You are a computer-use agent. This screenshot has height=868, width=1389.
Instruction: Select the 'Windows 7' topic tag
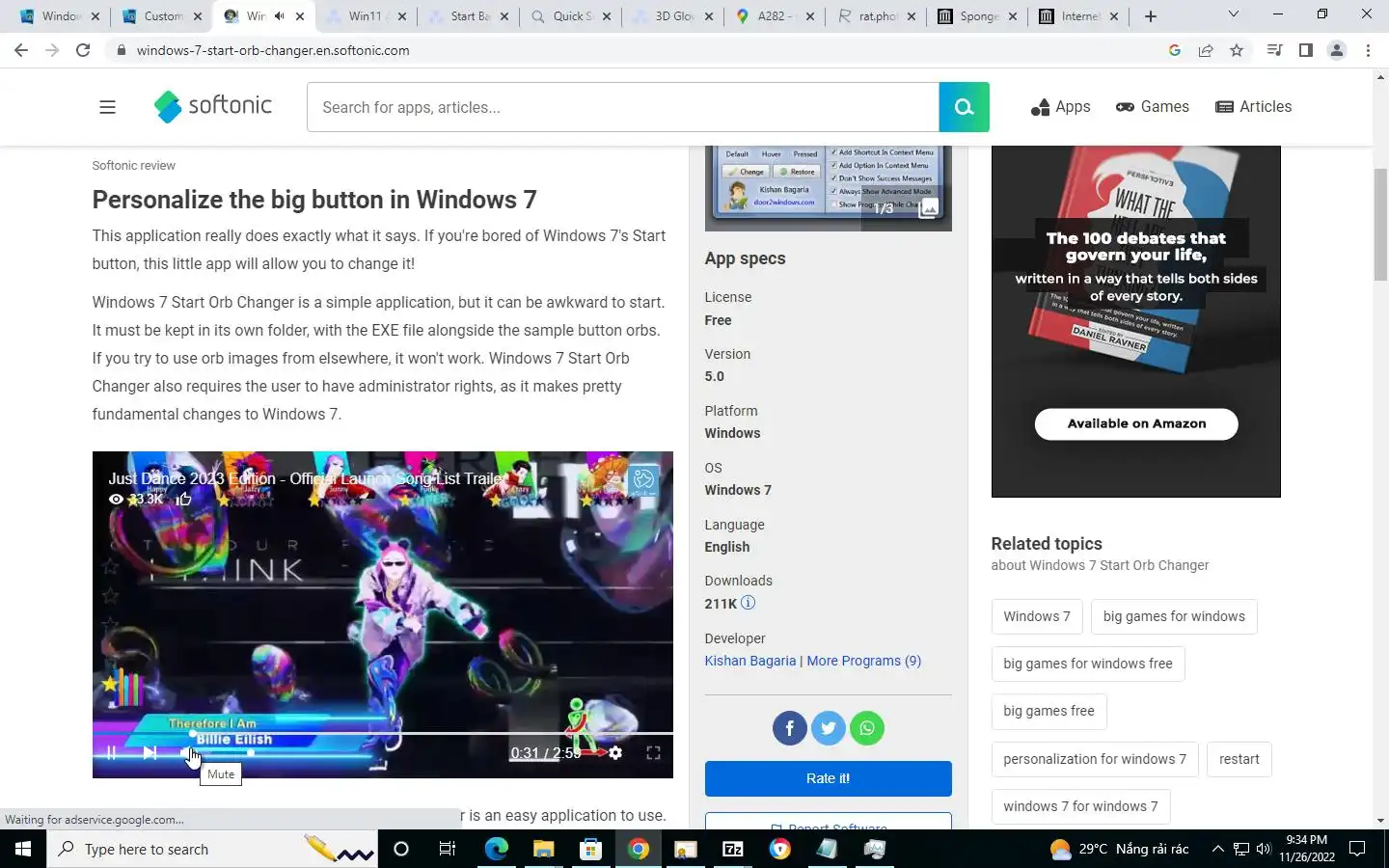coord(1037,616)
